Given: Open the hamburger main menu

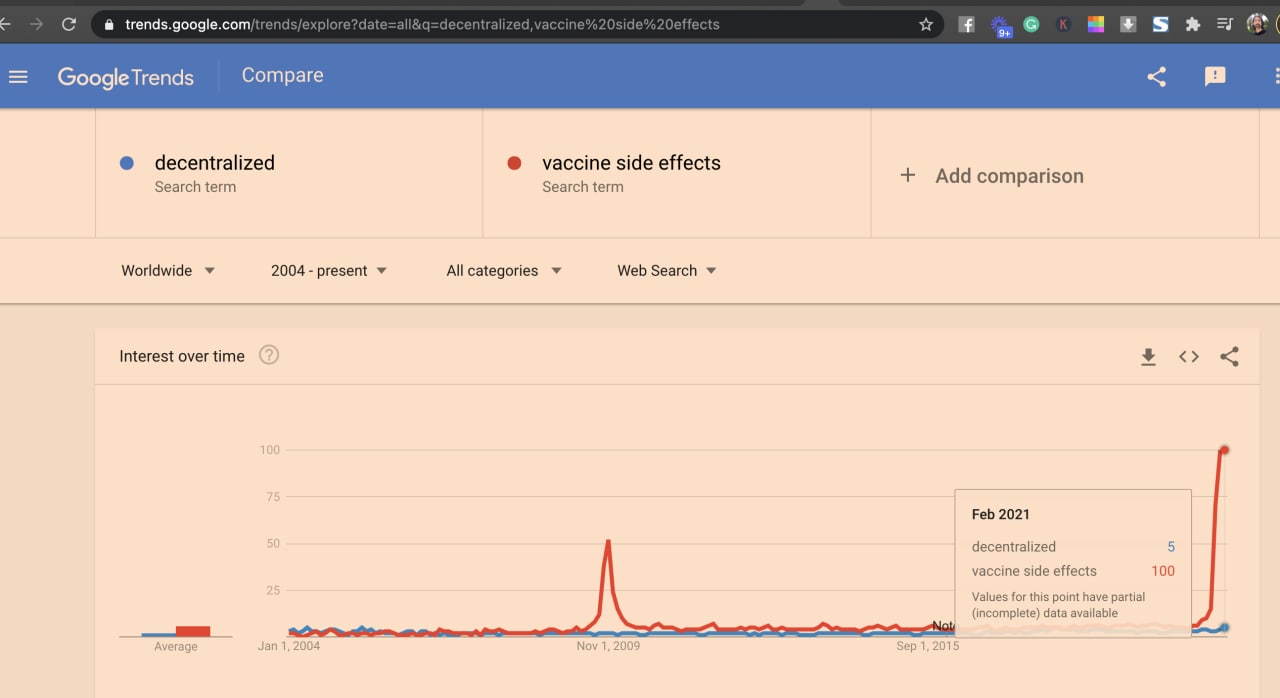Looking at the screenshot, I should click(x=18, y=76).
